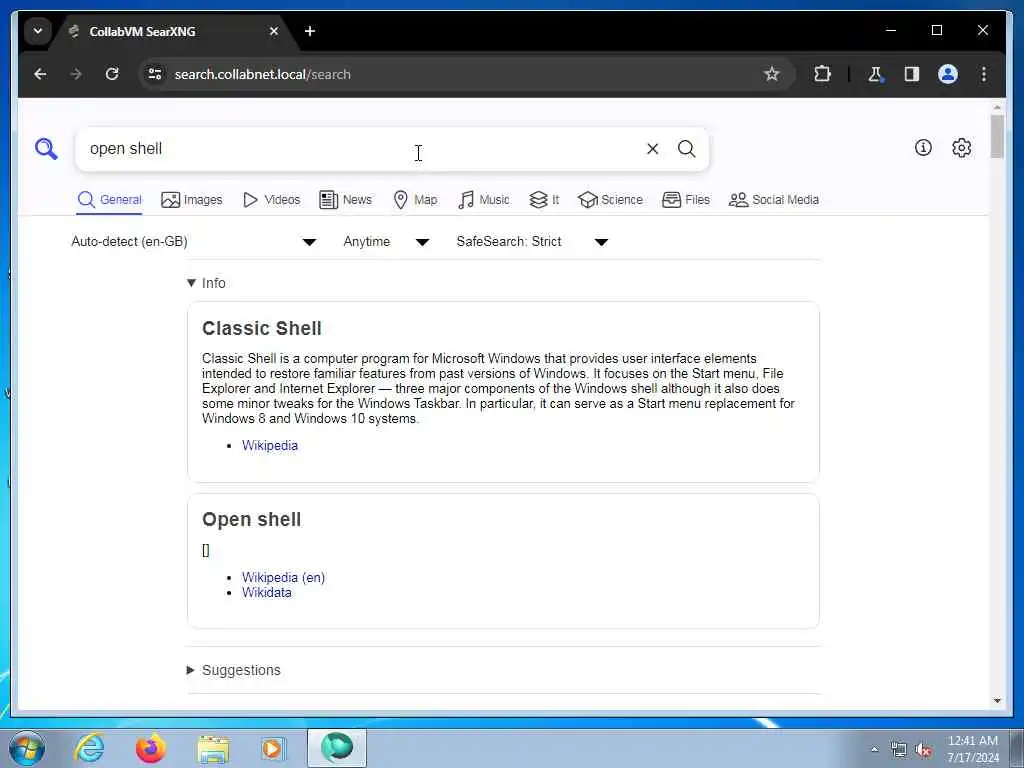Image resolution: width=1024 pixels, height=768 pixels.
Task: Open Windows Explorer from taskbar
Action: (213, 748)
